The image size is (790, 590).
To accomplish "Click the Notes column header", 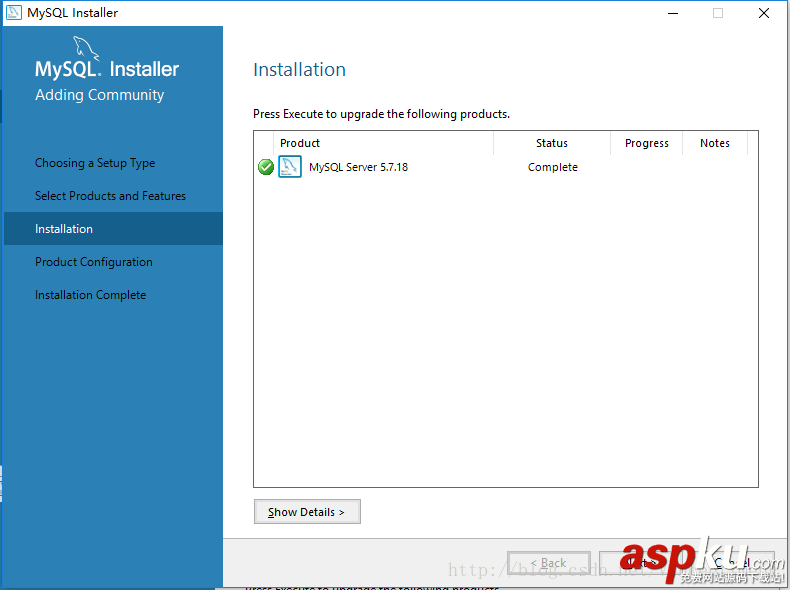I will [x=715, y=143].
